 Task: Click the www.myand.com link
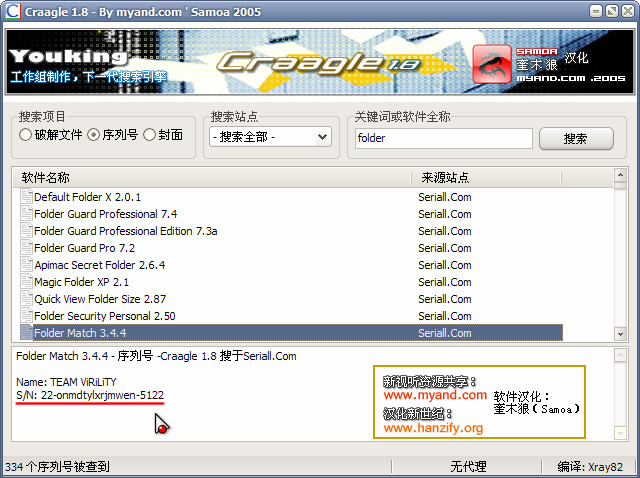click(435, 395)
